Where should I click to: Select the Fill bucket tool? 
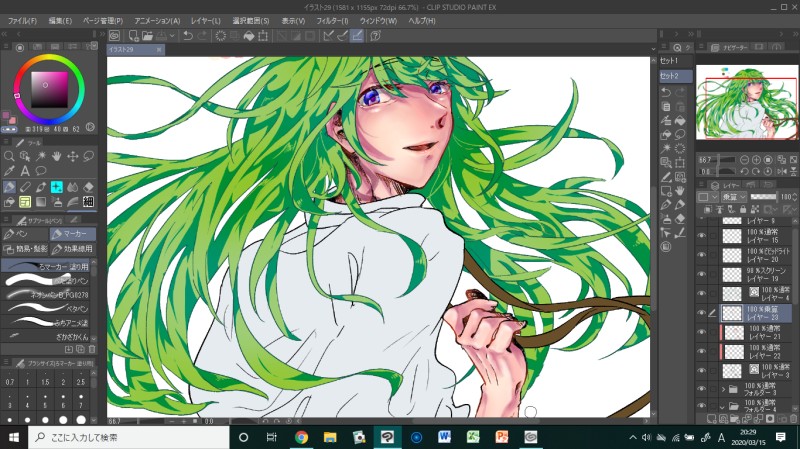[x=9, y=202]
